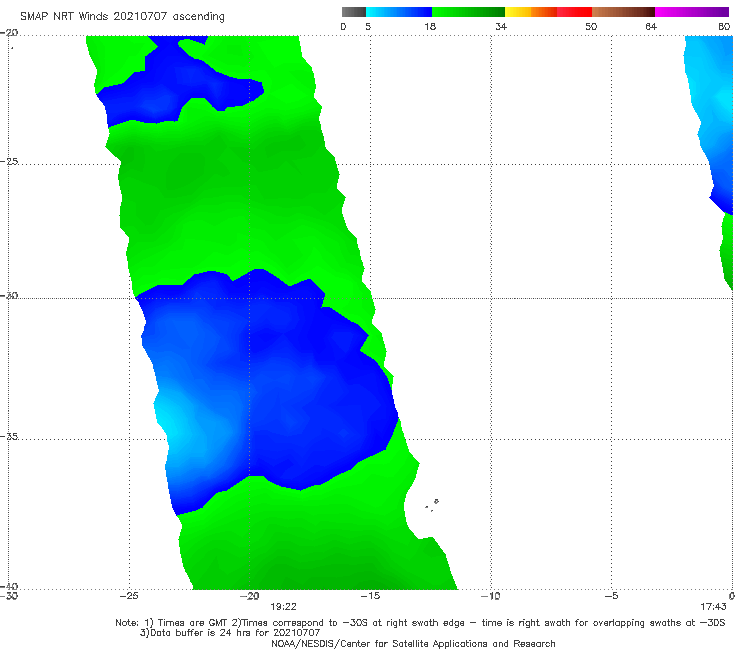
Task: Click the colorbar label '34'
Action: coord(501,27)
